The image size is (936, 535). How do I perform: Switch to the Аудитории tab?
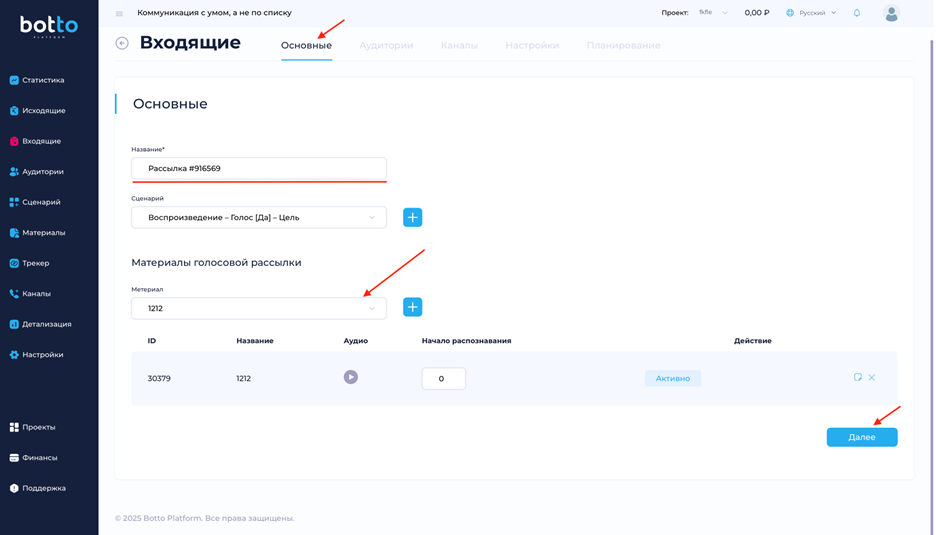point(386,45)
